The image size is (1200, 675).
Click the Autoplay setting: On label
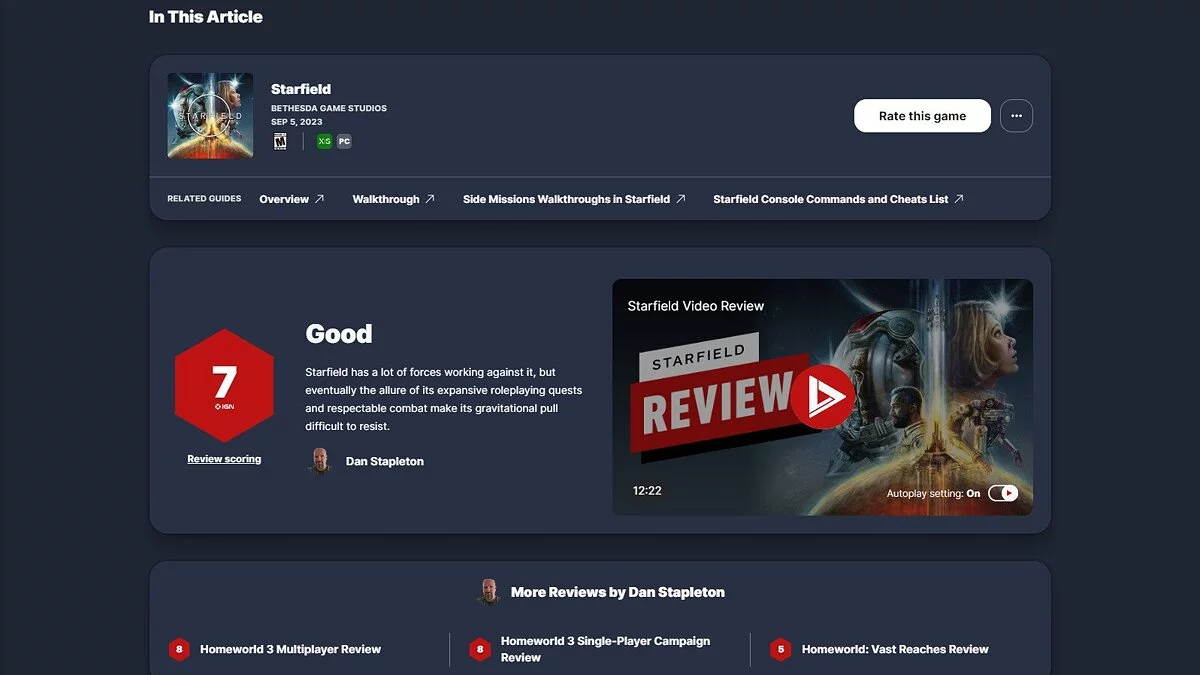(x=933, y=494)
